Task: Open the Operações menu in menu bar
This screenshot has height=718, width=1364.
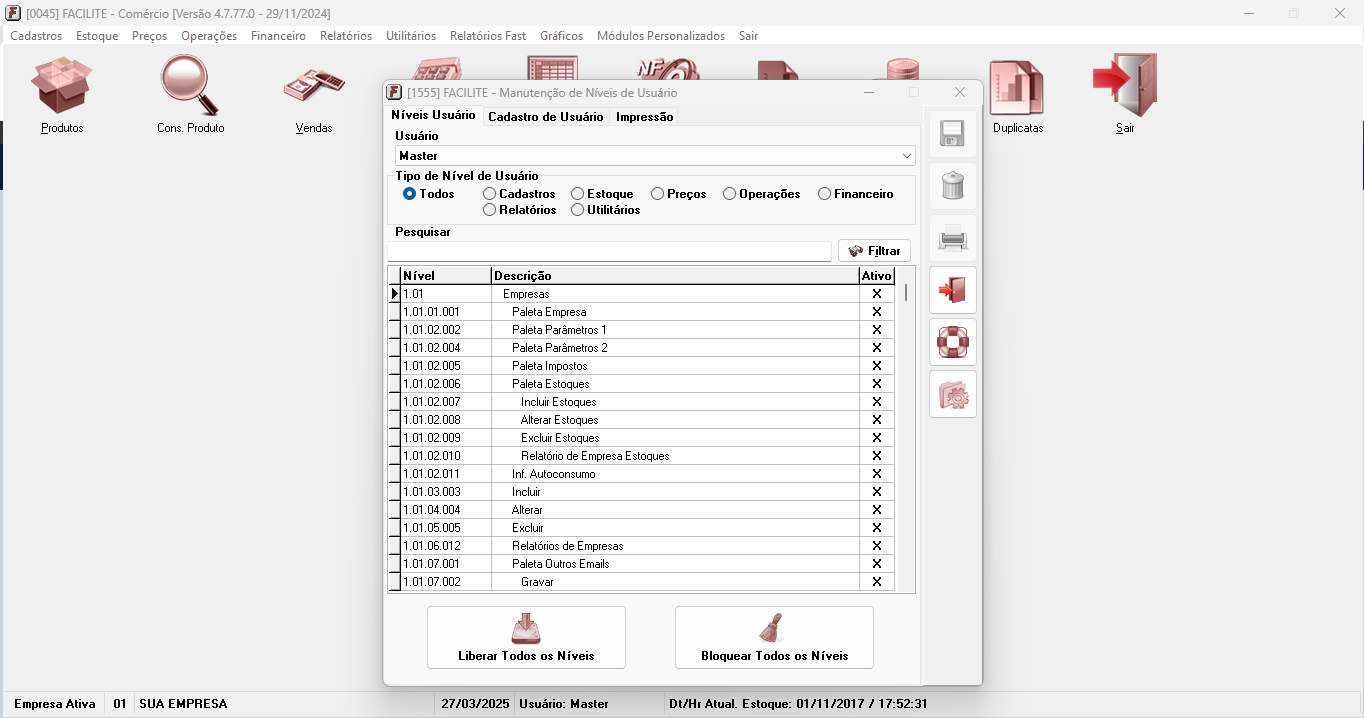Action: (209, 36)
